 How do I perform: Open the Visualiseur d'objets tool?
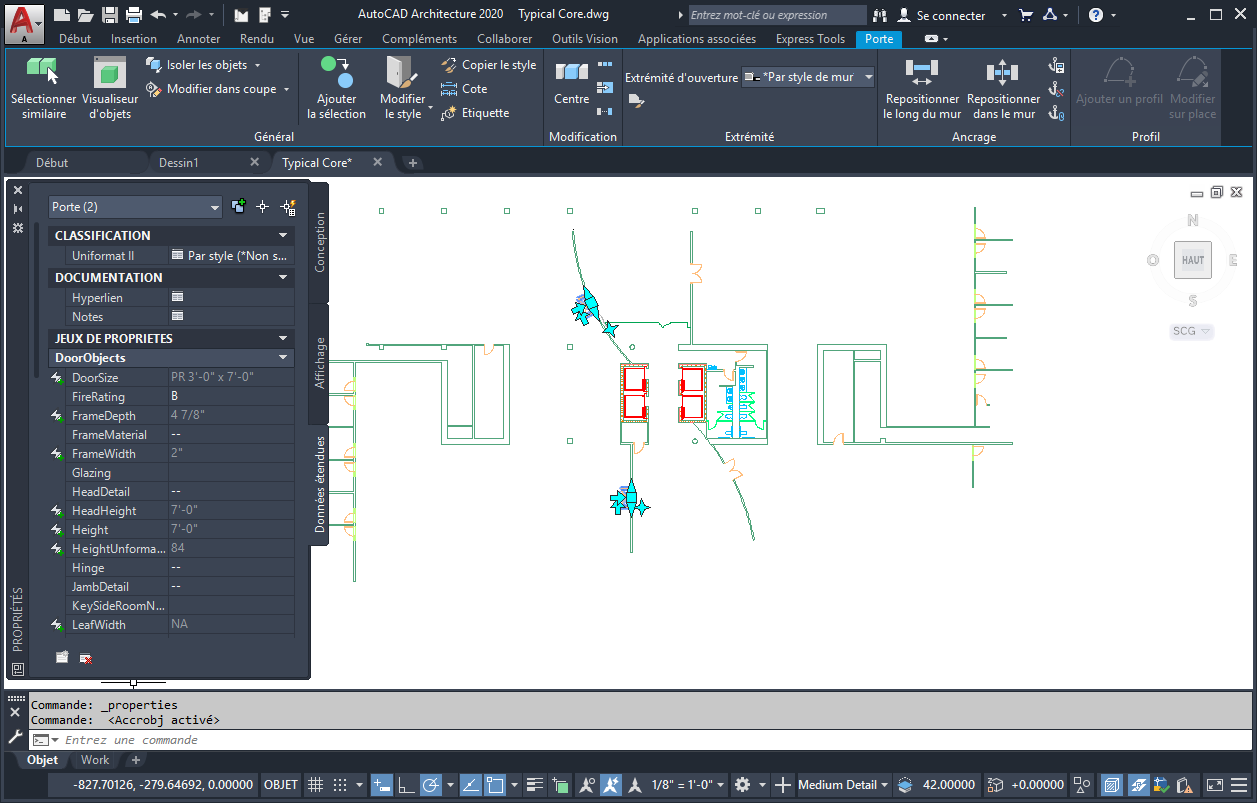point(110,89)
